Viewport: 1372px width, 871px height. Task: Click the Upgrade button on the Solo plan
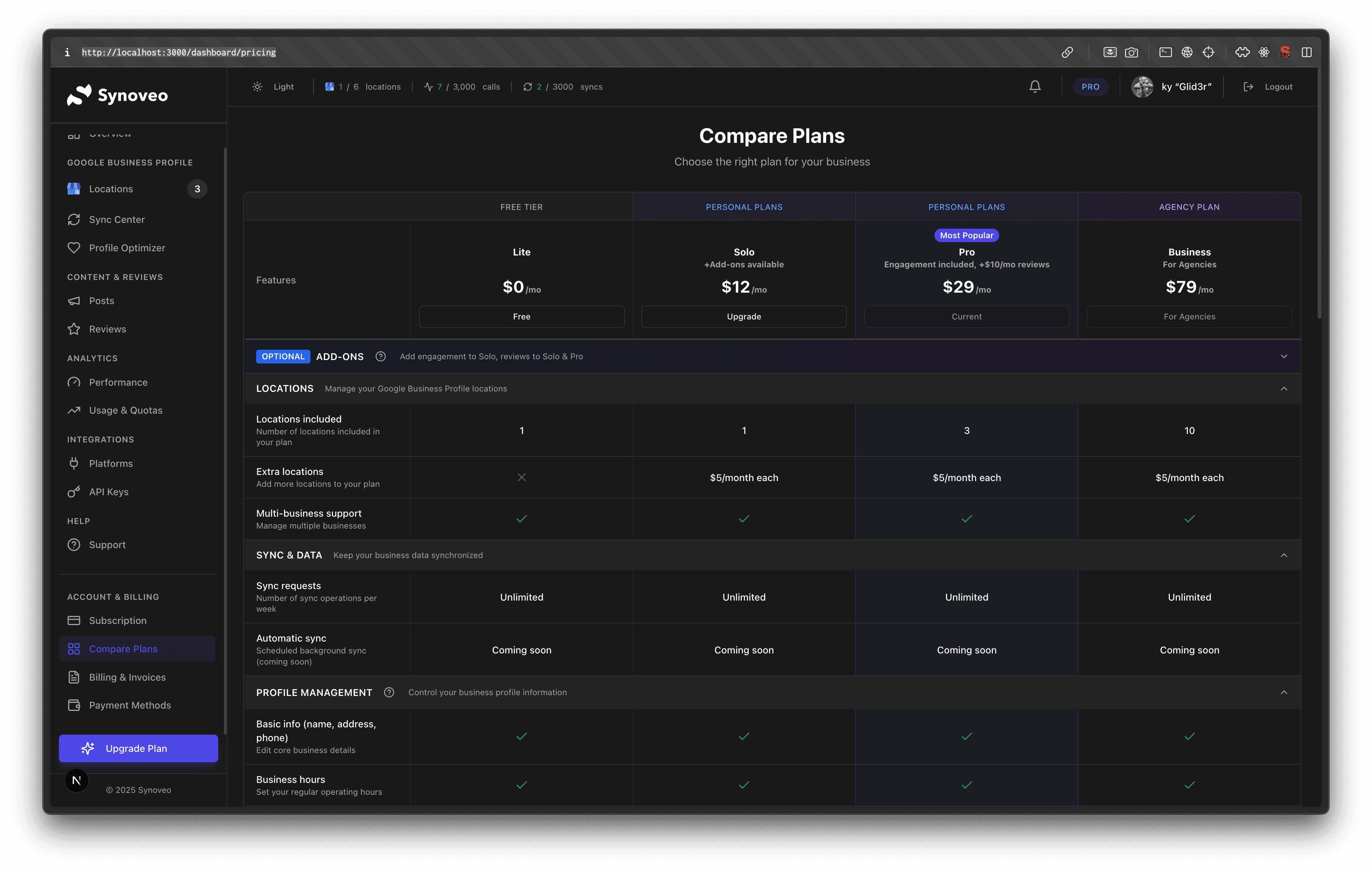(x=743, y=316)
